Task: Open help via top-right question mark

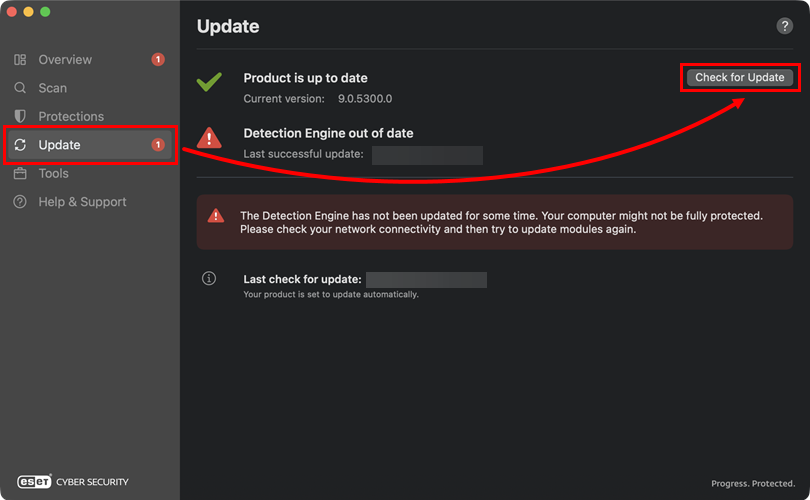Action: (x=784, y=27)
